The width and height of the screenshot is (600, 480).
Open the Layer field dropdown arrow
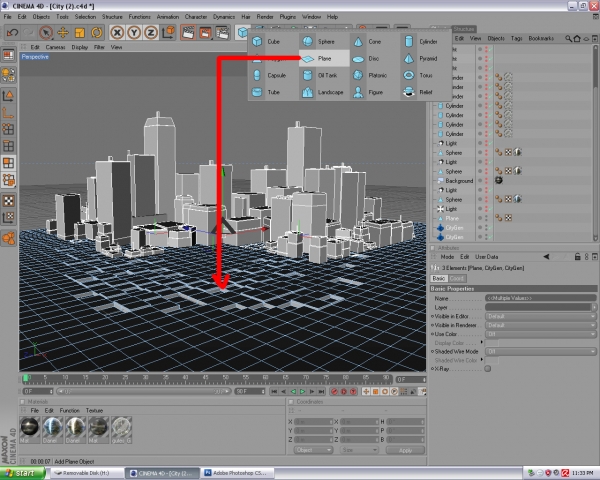[x=594, y=307]
